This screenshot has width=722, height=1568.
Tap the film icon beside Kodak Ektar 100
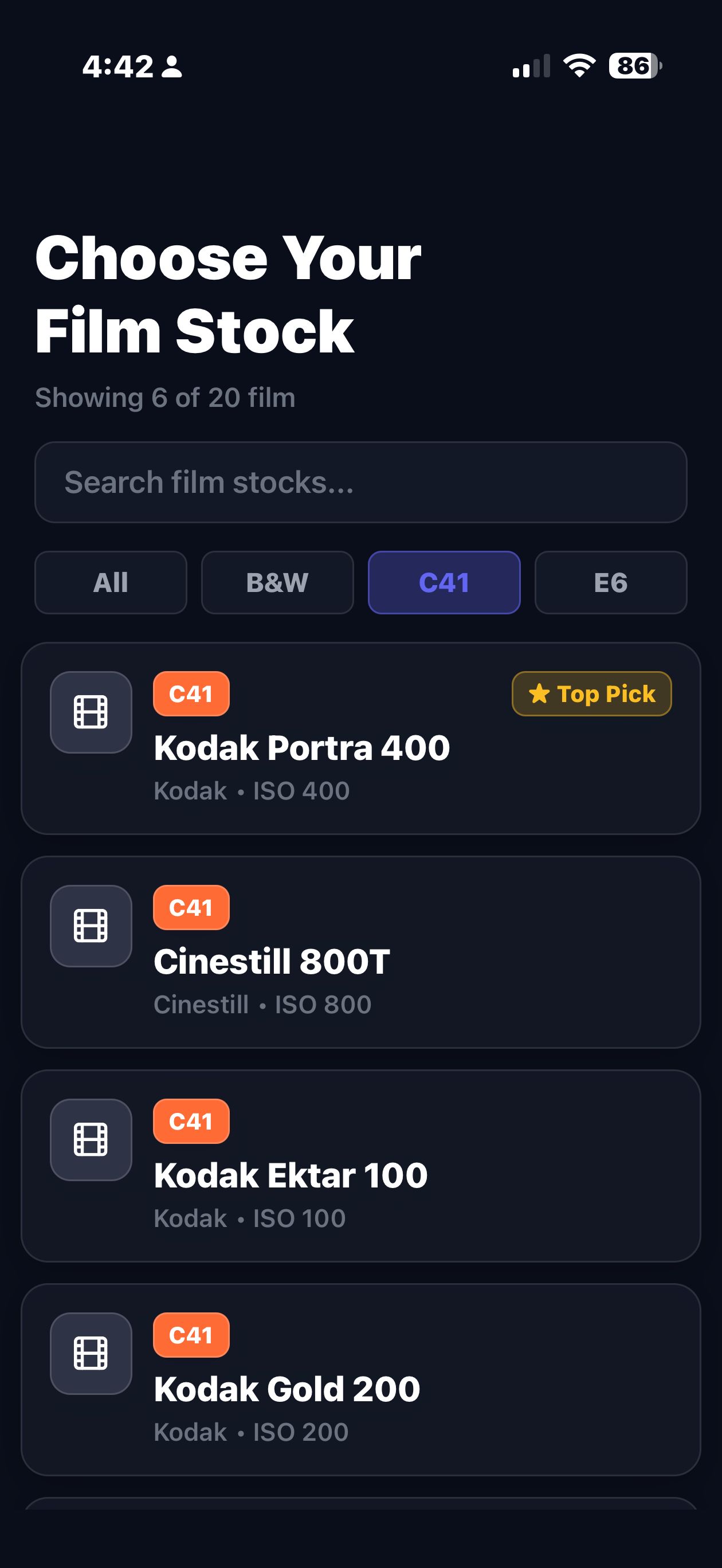[x=91, y=1139]
